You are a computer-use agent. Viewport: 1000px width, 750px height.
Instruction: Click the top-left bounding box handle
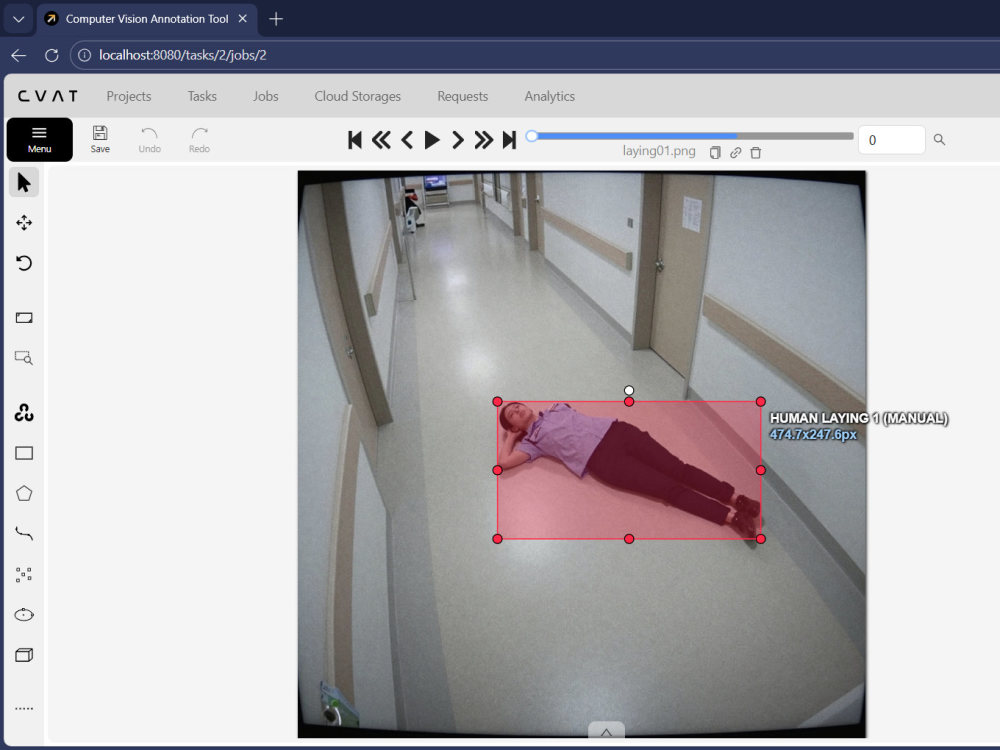pyautogui.click(x=497, y=401)
